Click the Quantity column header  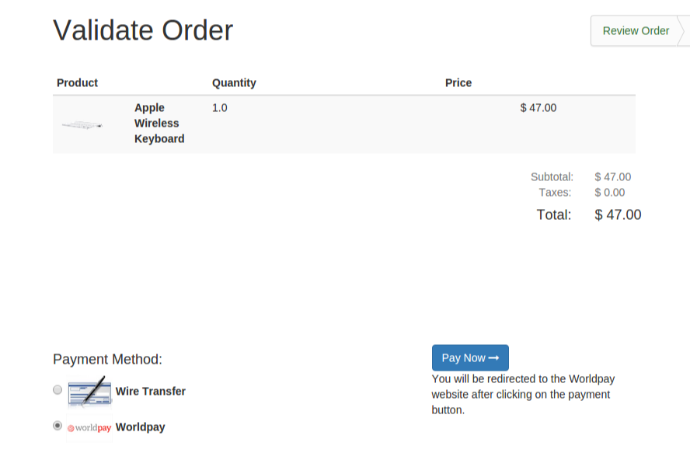pyautogui.click(x=234, y=83)
